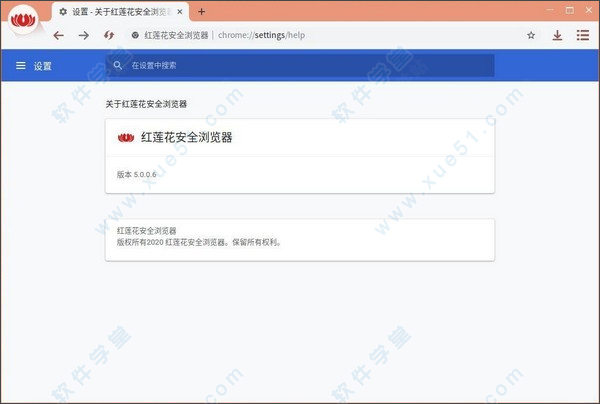Open a new tab with plus button
600x404 pixels.
[201, 12]
